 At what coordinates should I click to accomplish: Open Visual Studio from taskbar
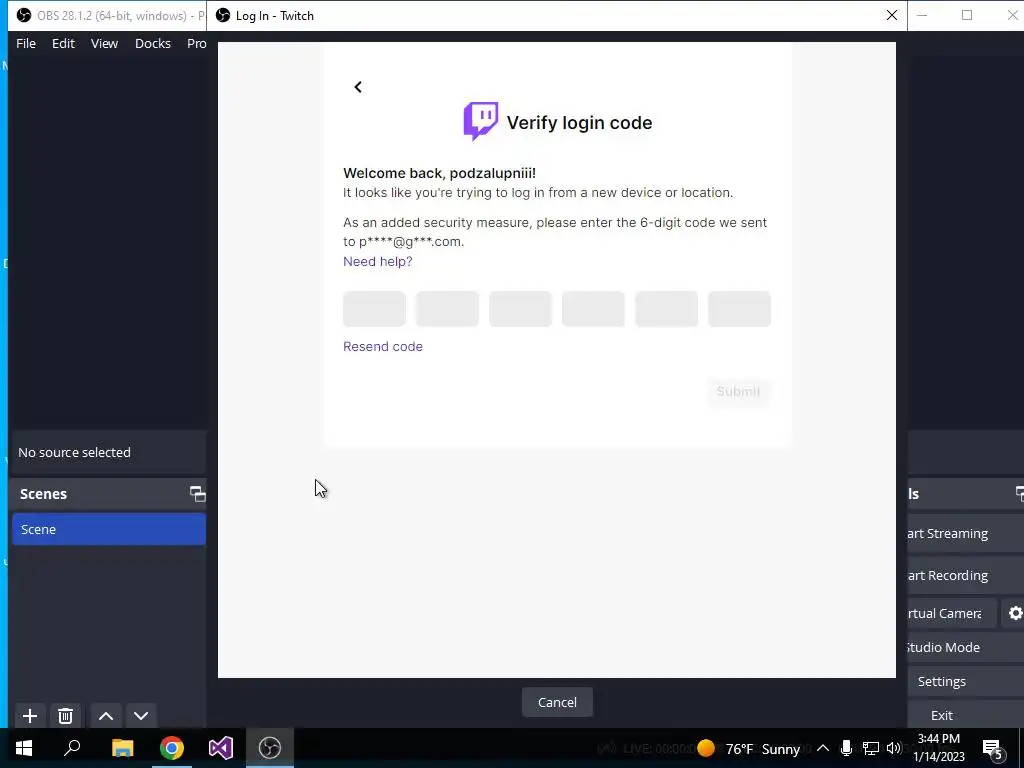point(221,748)
